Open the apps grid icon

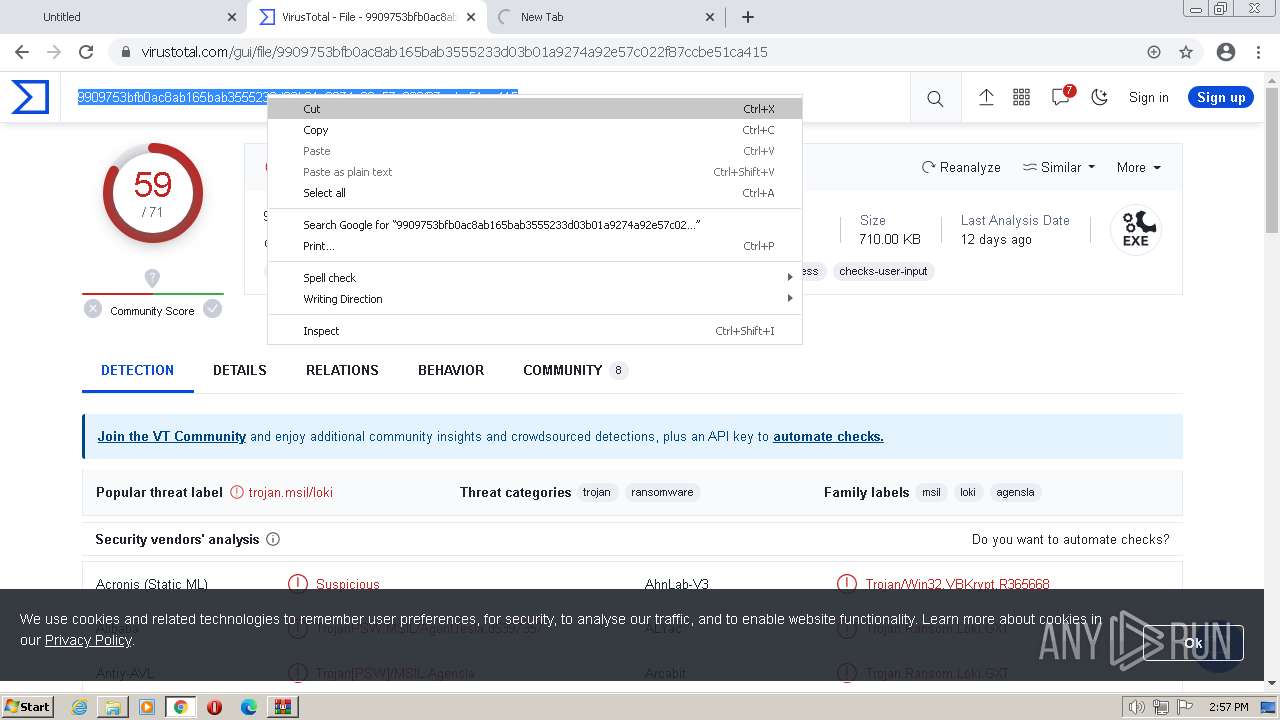pos(1021,97)
